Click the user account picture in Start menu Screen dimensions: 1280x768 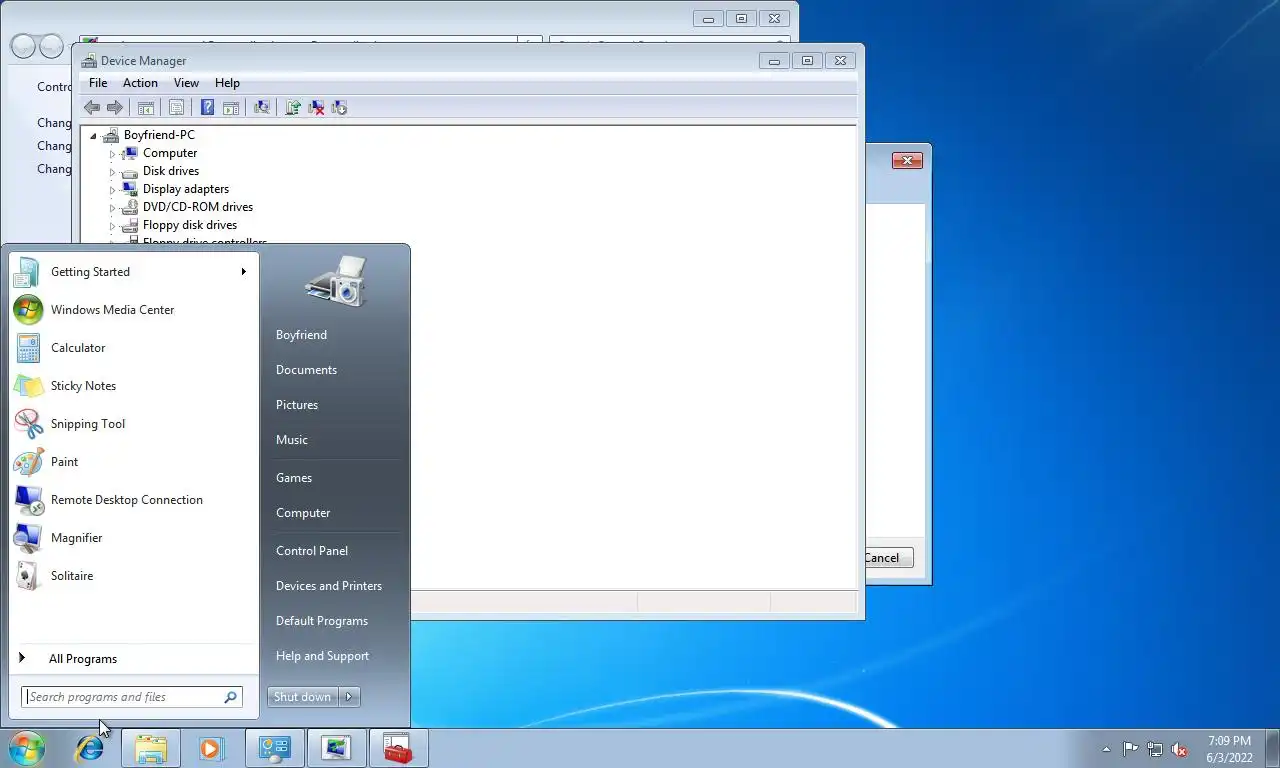coord(336,280)
